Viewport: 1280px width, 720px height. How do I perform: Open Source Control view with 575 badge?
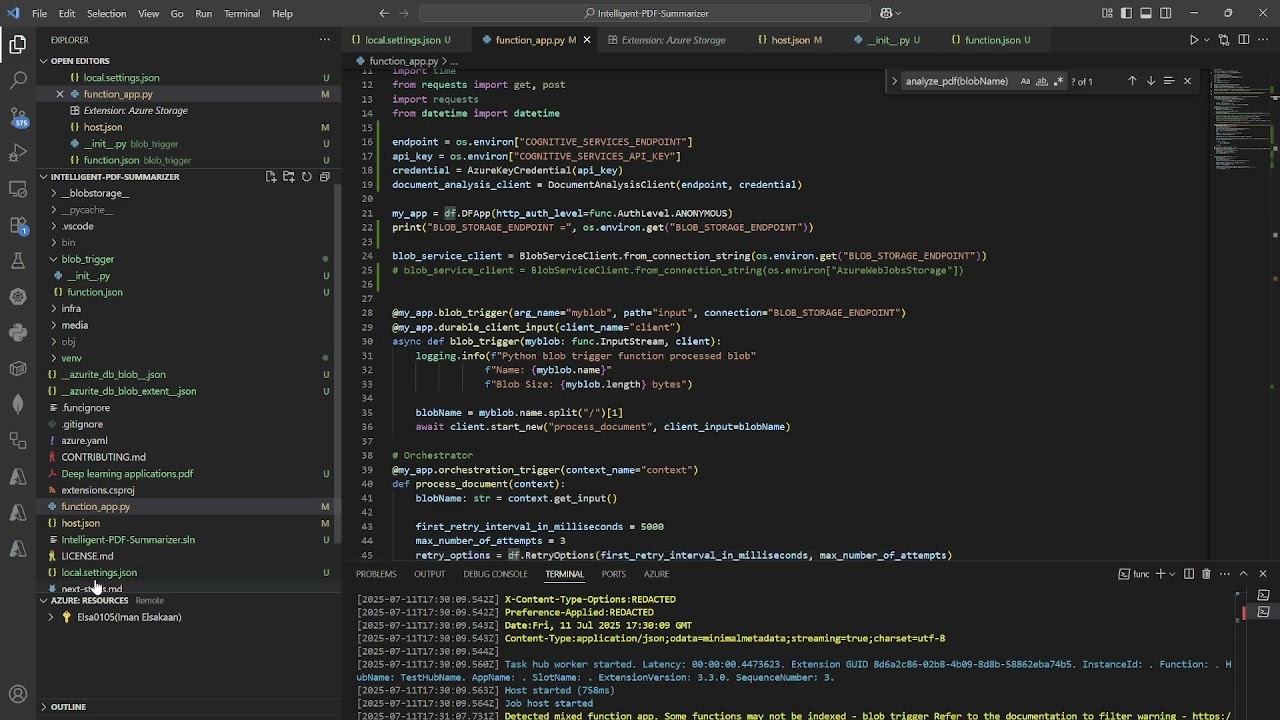tap(18, 117)
